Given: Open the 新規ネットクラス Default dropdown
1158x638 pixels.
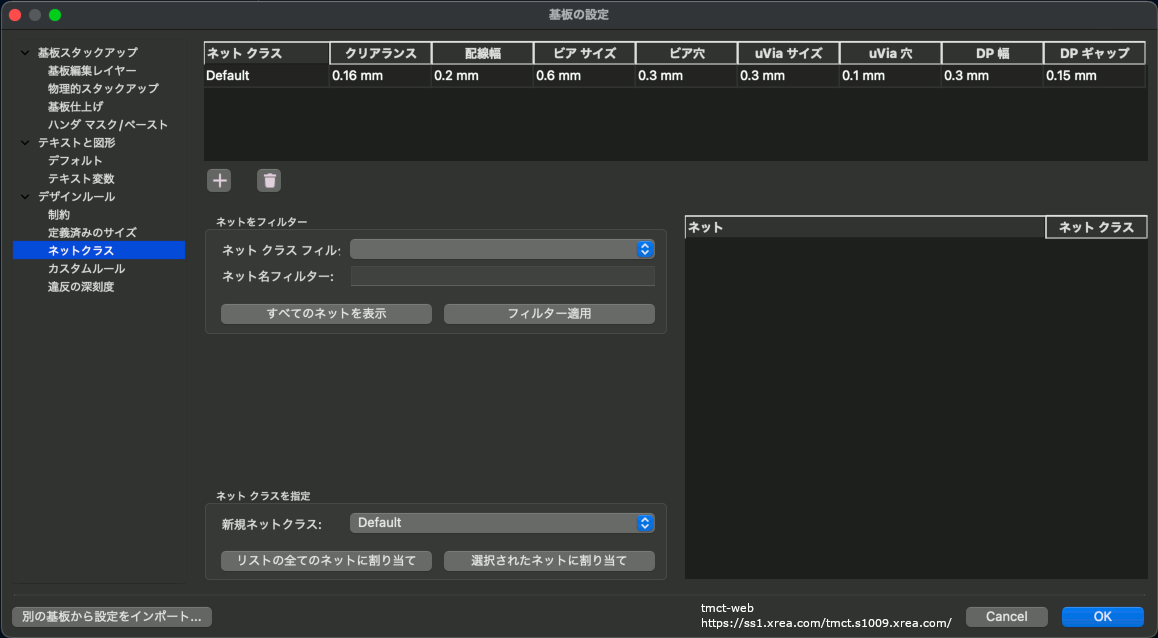Looking at the screenshot, I should (502, 523).
